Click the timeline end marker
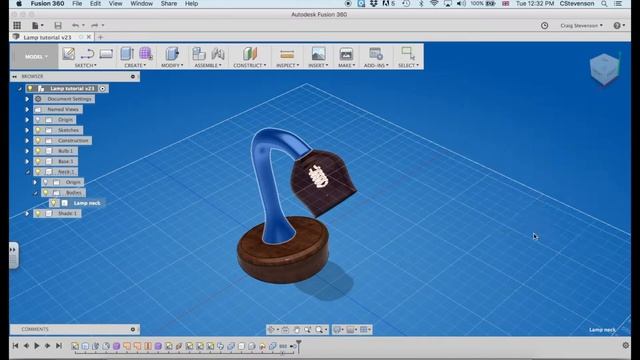This screenshot has height=360, width=640. 299,346
